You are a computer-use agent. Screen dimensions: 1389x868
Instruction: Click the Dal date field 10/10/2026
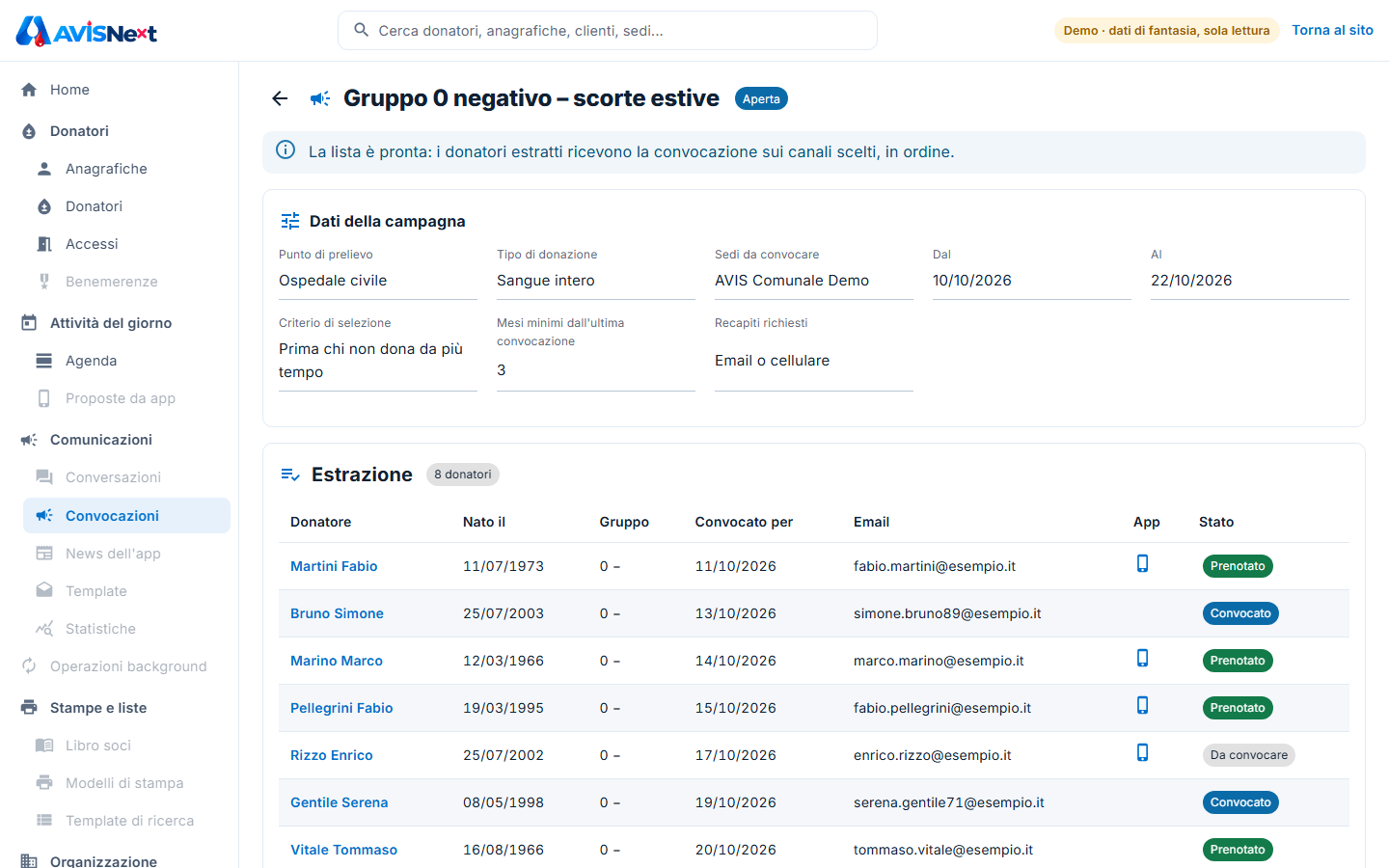click(x=1032, y=281)
